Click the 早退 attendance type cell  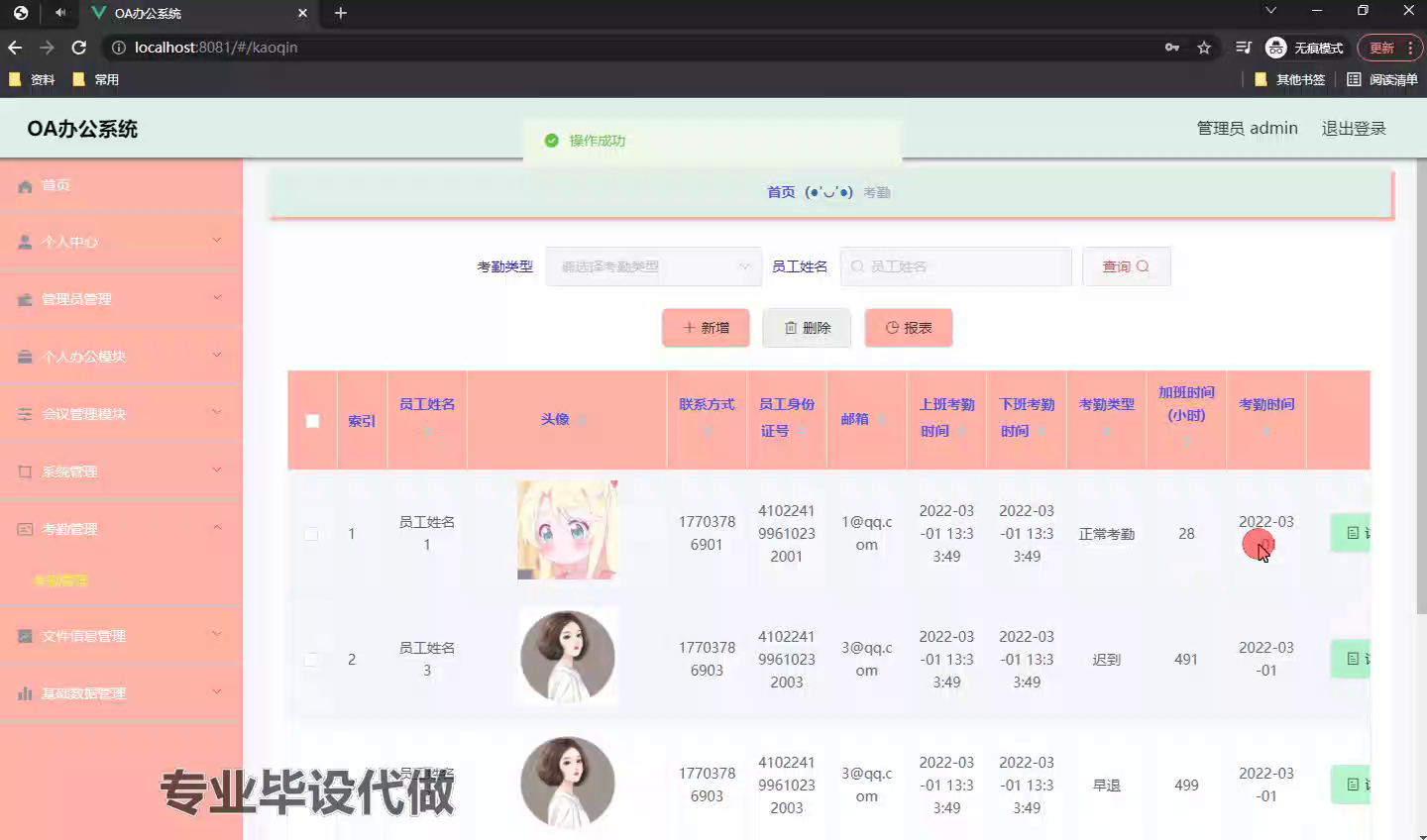1107,786
